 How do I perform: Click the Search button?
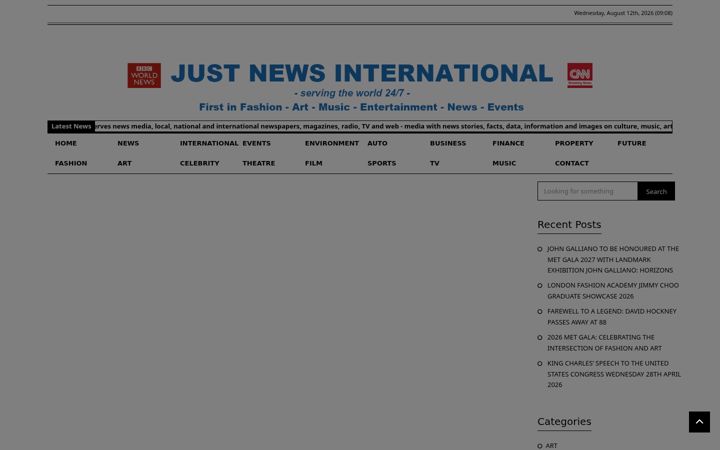coord(656,191)
